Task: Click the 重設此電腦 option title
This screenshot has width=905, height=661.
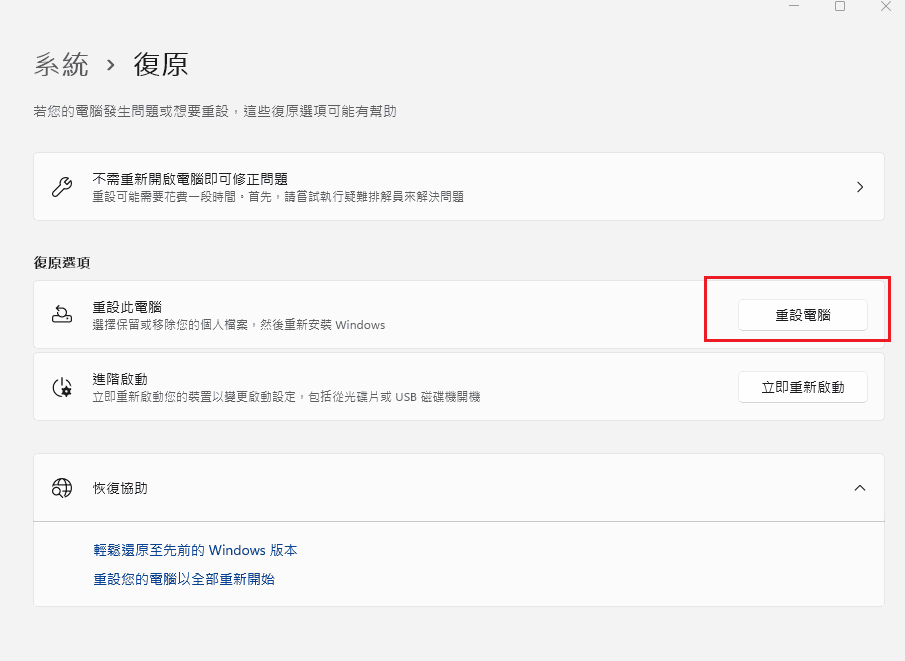Action: (x=127, y=307)
